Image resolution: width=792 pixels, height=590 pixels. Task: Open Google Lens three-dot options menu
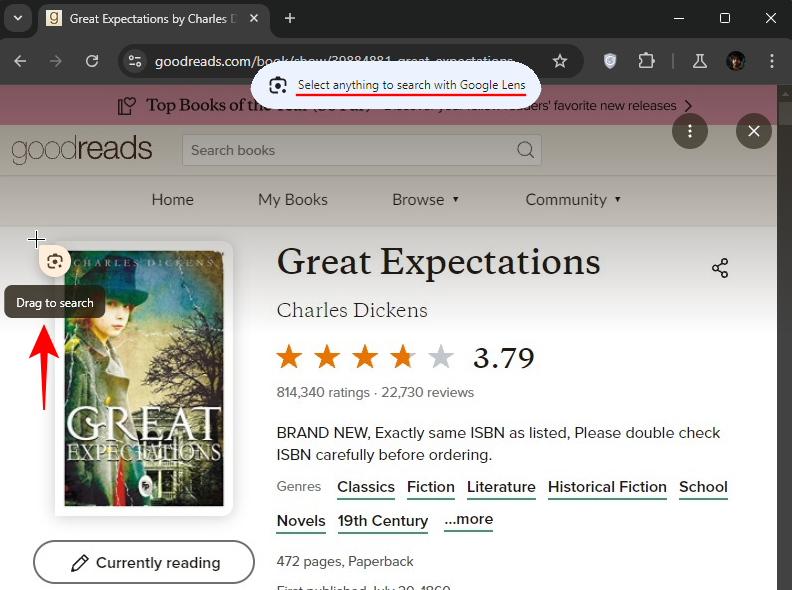click(690, 131)
